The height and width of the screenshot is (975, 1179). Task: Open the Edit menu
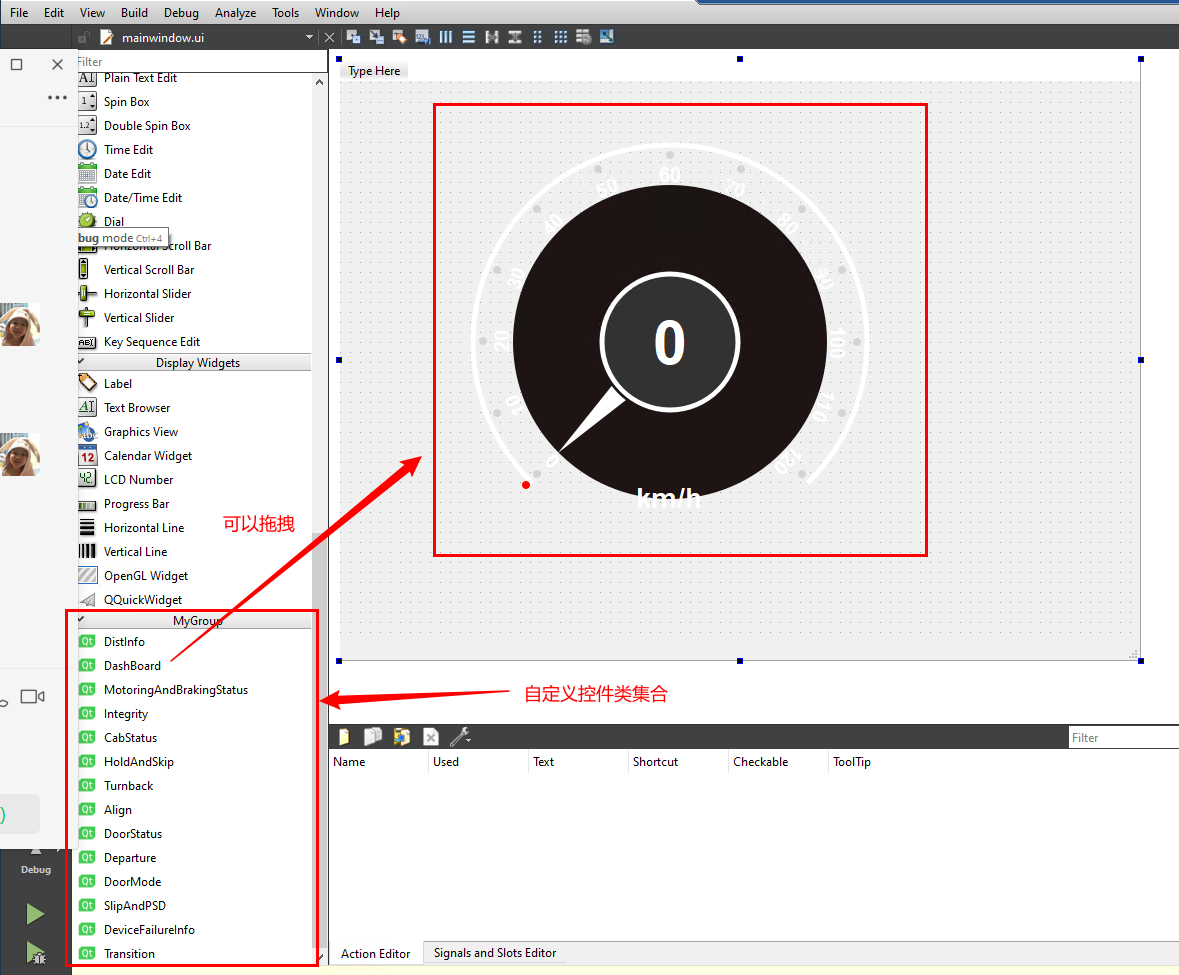(x=53, y=13)
